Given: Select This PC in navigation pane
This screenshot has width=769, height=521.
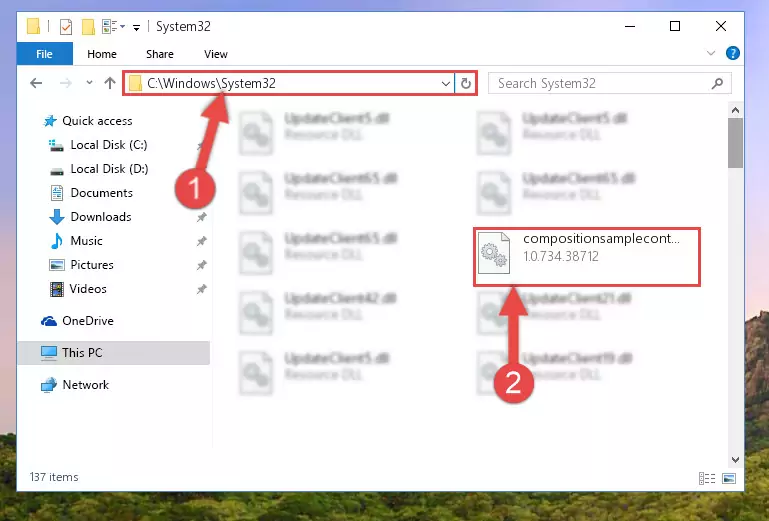Looking at the screenshot, I should (114, 353).
